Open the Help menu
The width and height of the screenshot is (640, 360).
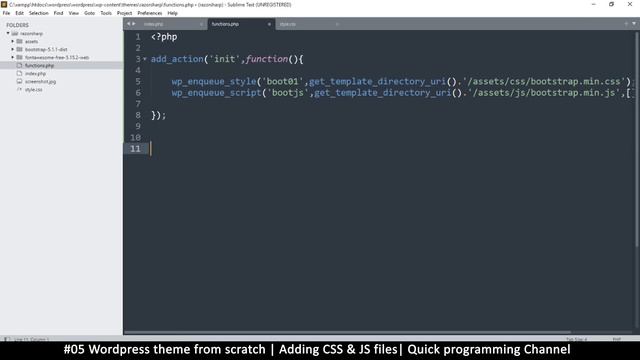(x=172, y=13)
